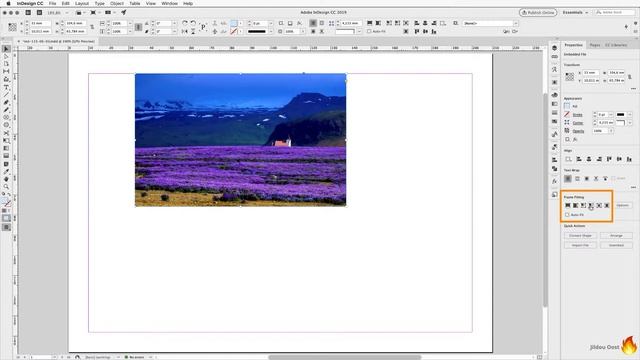Click the Arrange button in Quick Actions

(x=616, y=236)
